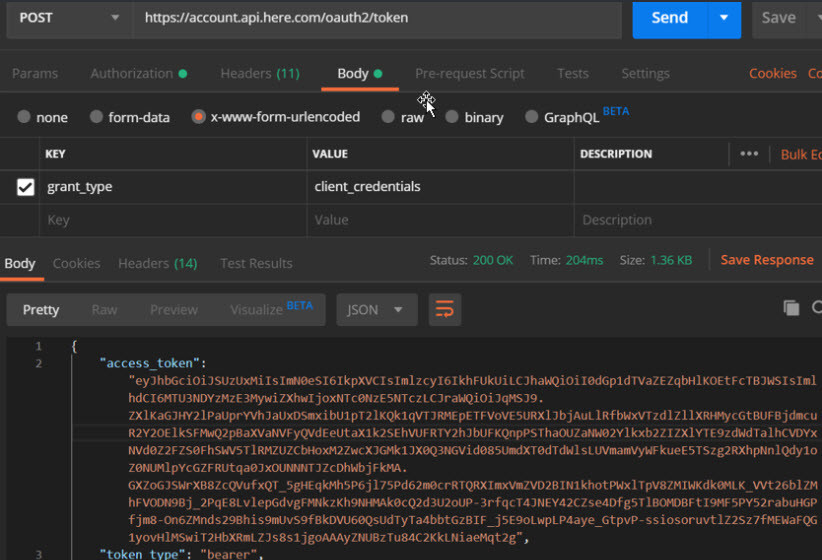Uncheck the grant_type row checkbox

(25, 187)
